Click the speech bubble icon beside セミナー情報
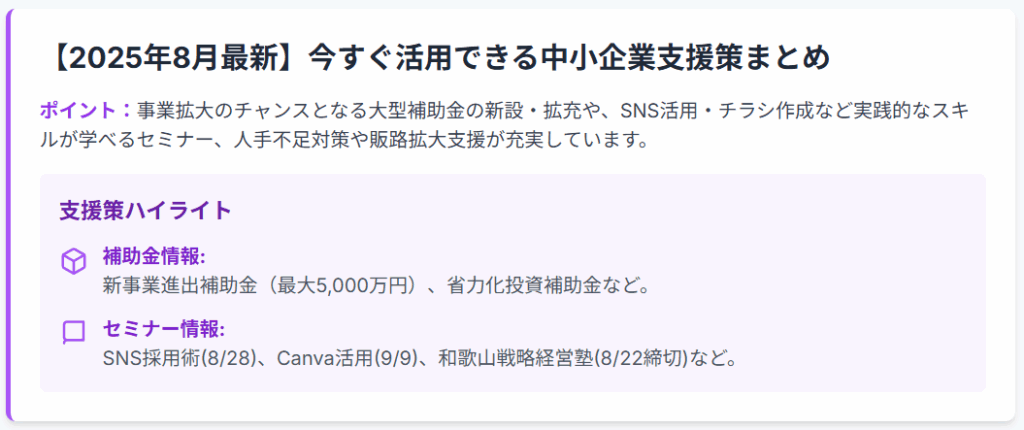Screen dimensions: 1024x430 pos(74,332)
